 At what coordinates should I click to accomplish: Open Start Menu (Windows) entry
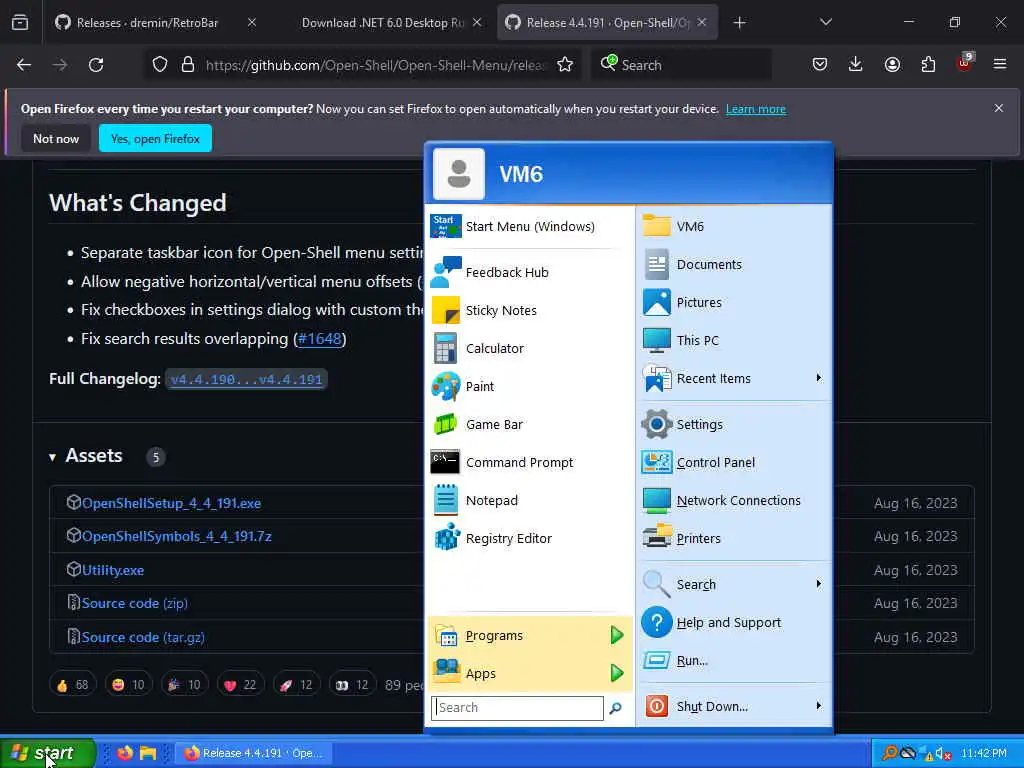(x=529, y=227)
